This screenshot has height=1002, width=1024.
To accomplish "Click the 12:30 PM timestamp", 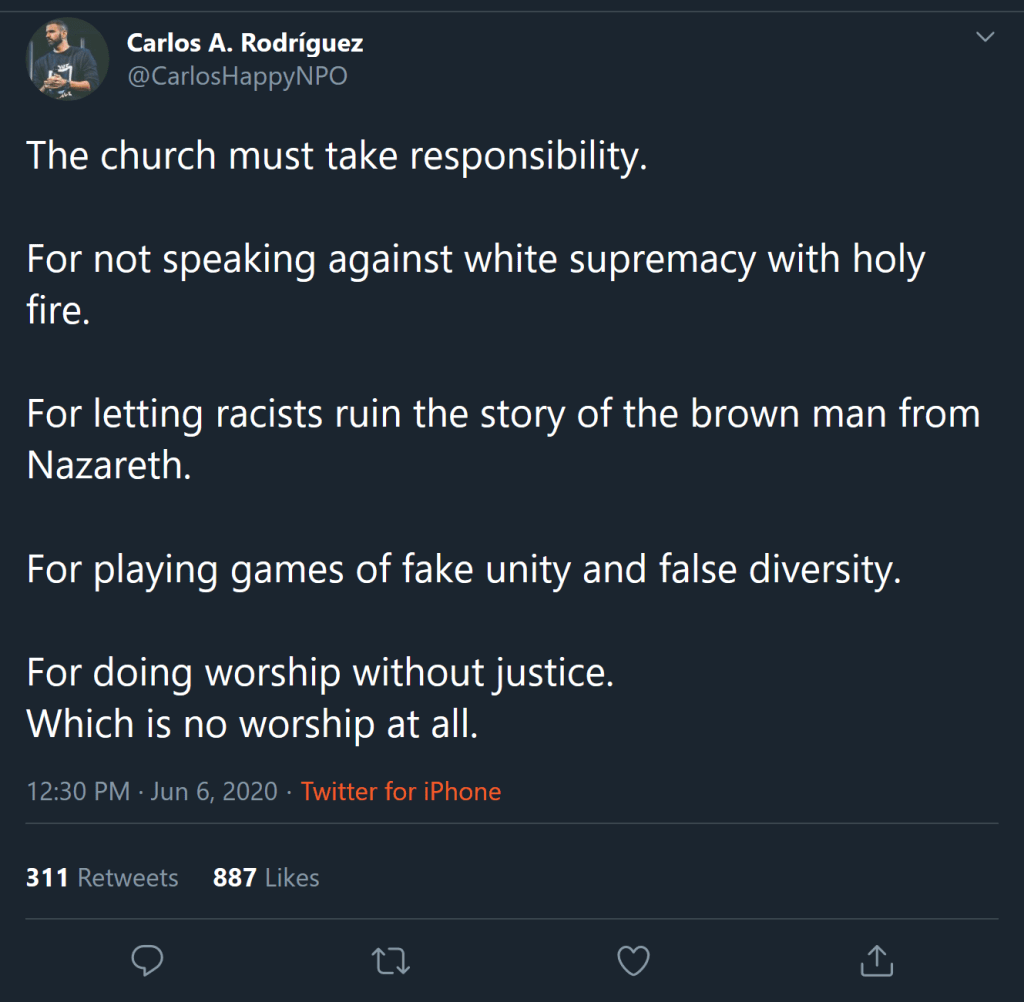I will [x=78, y=792].
